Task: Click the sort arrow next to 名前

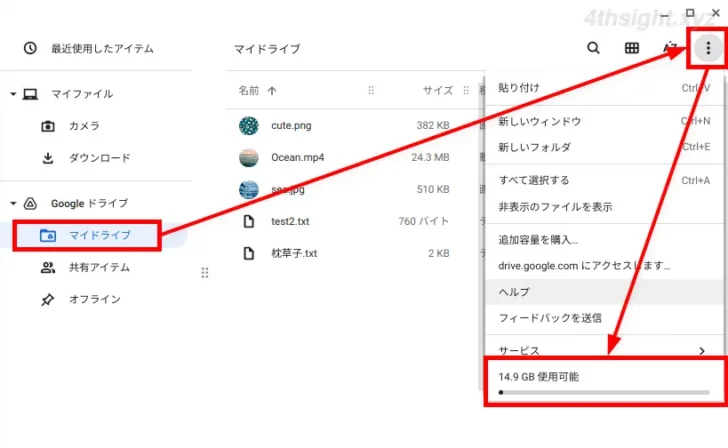Action: (x=272, y=91)
